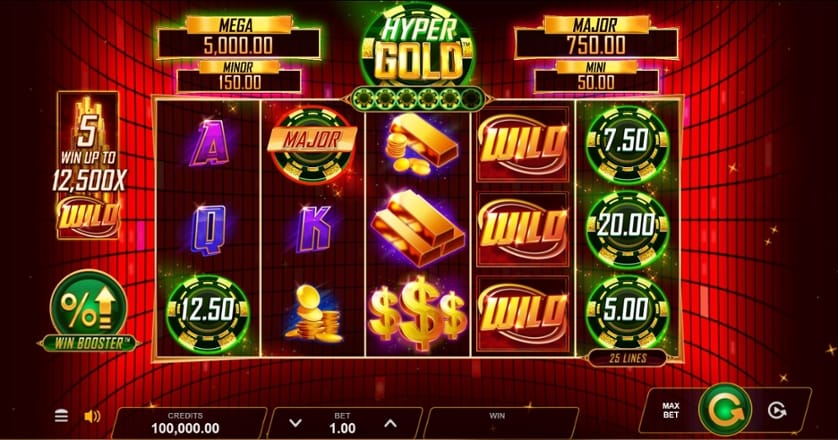This screenshot has height=440, width=838.
Task: Click the 25 Lines label
Action: (x=627, y=358)
